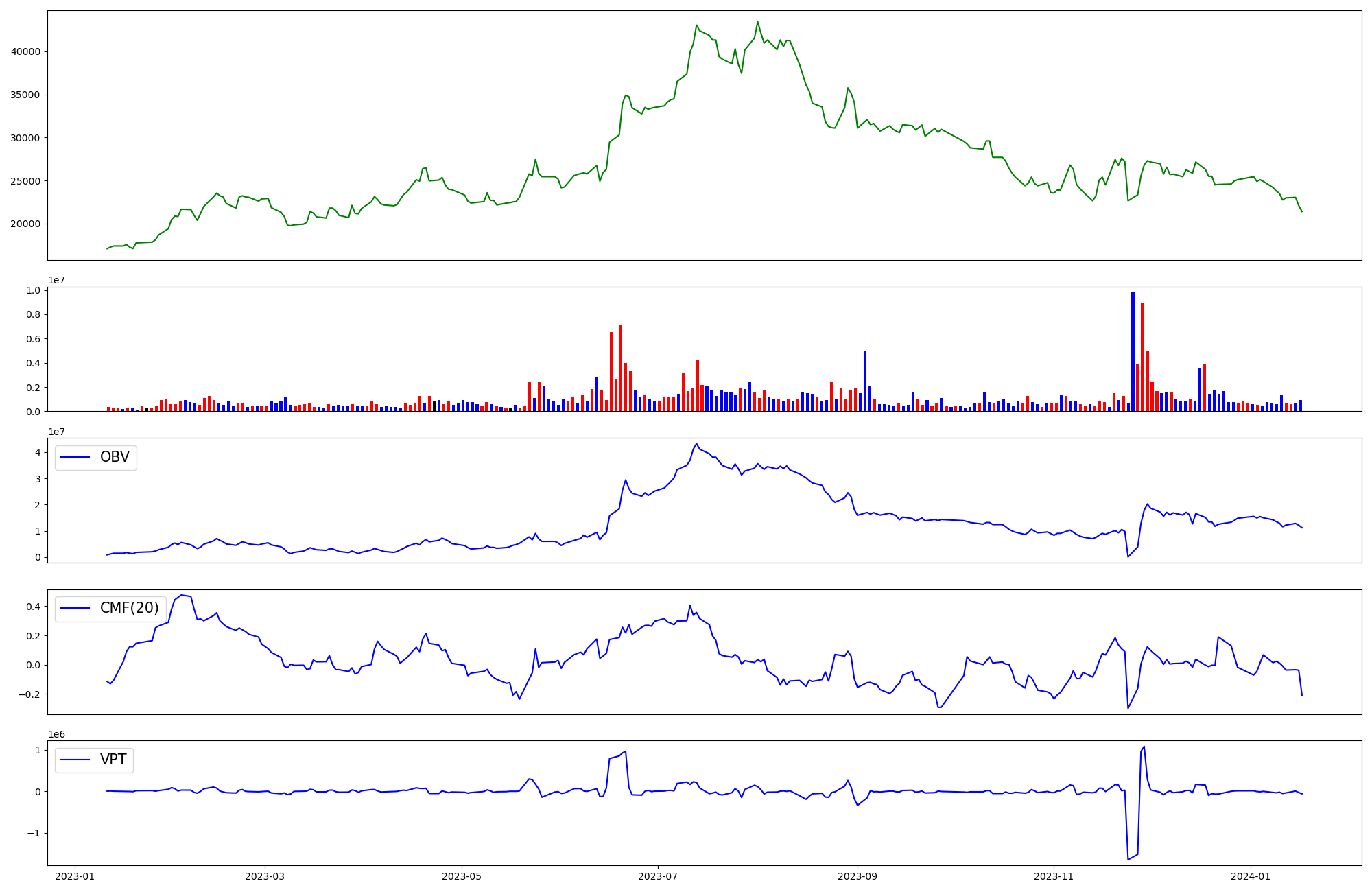Click the 40000 price axis label
The width and height of the screenshot is (1372, 892).
(x=25, y=51)
